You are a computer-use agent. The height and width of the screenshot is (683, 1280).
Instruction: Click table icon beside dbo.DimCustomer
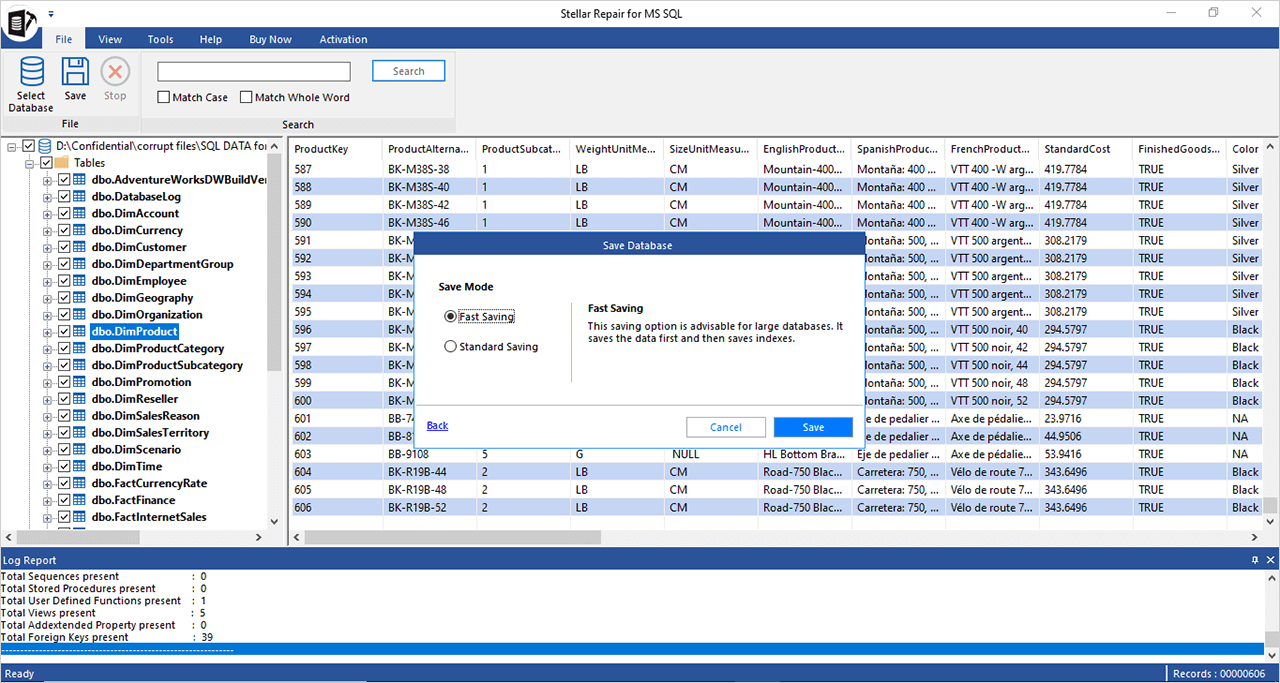79,247
